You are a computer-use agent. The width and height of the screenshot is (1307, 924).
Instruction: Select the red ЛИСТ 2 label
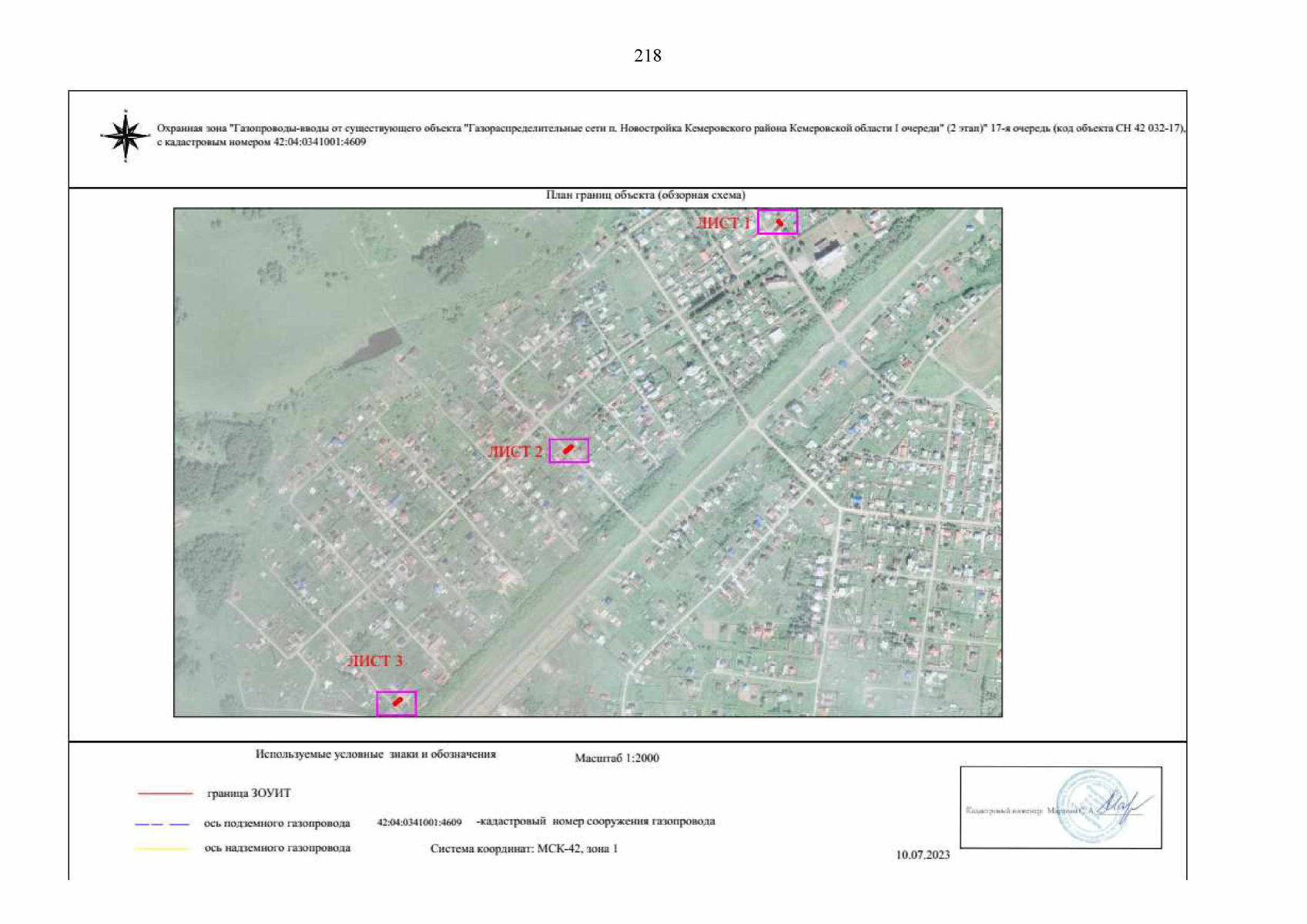coord(514,452)
